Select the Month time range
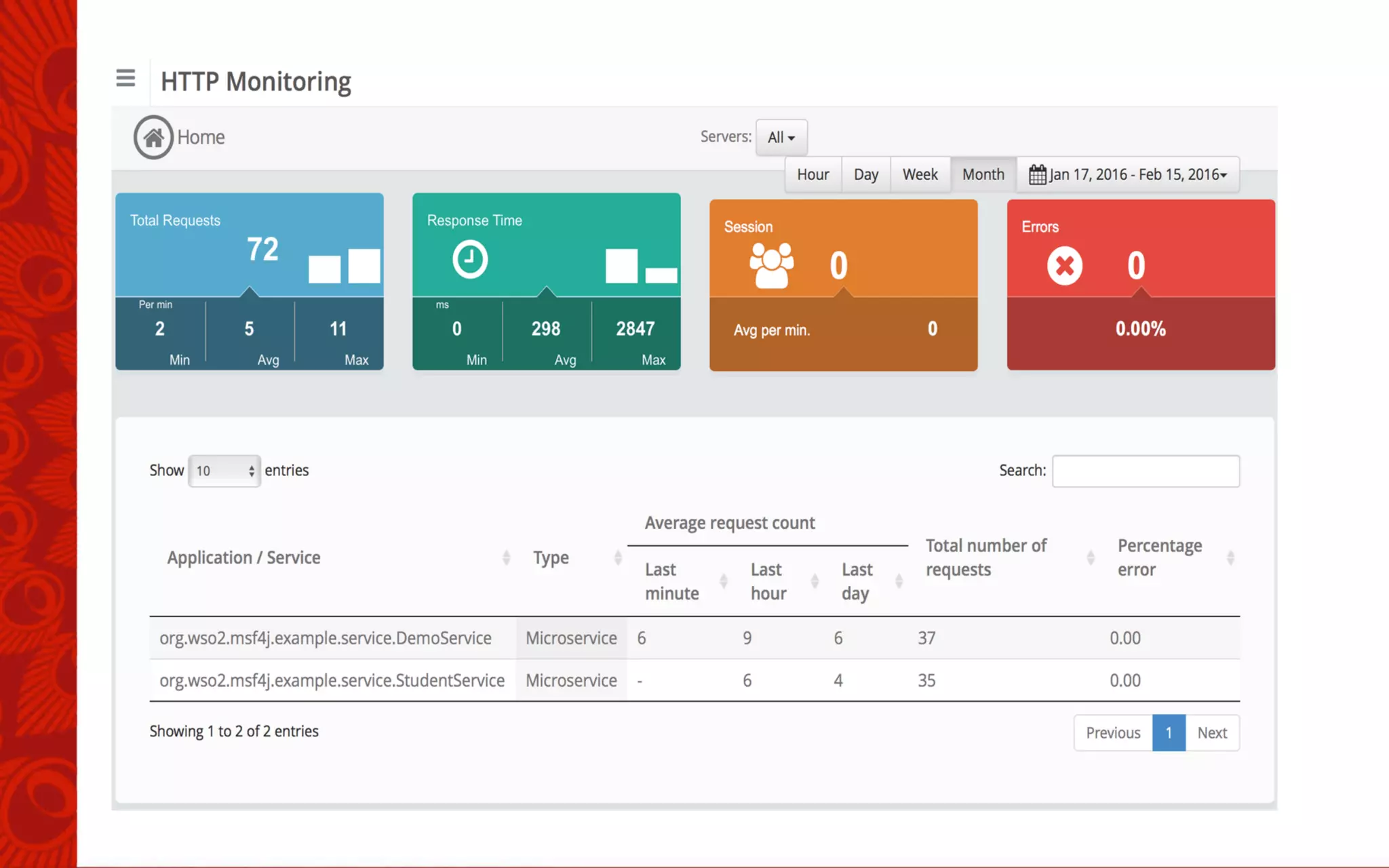The height and width of the screenshot is (868, 1389). click(983, 175)
